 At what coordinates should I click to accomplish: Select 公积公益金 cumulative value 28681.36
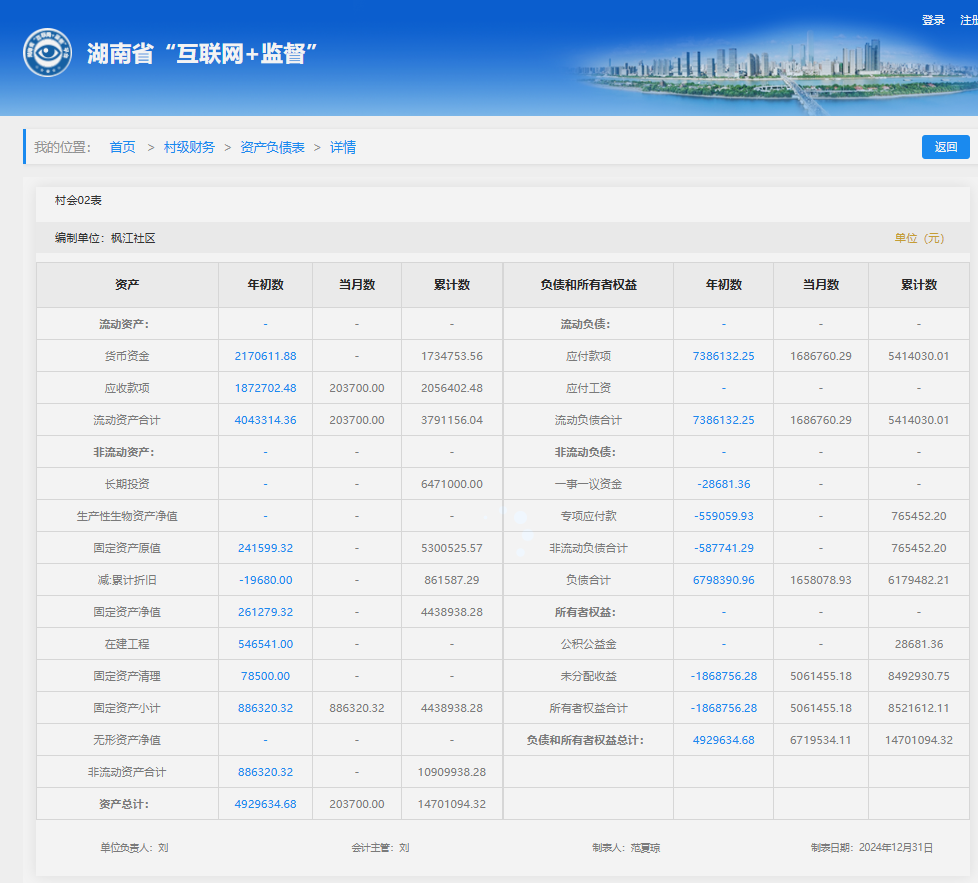[919, 644]
